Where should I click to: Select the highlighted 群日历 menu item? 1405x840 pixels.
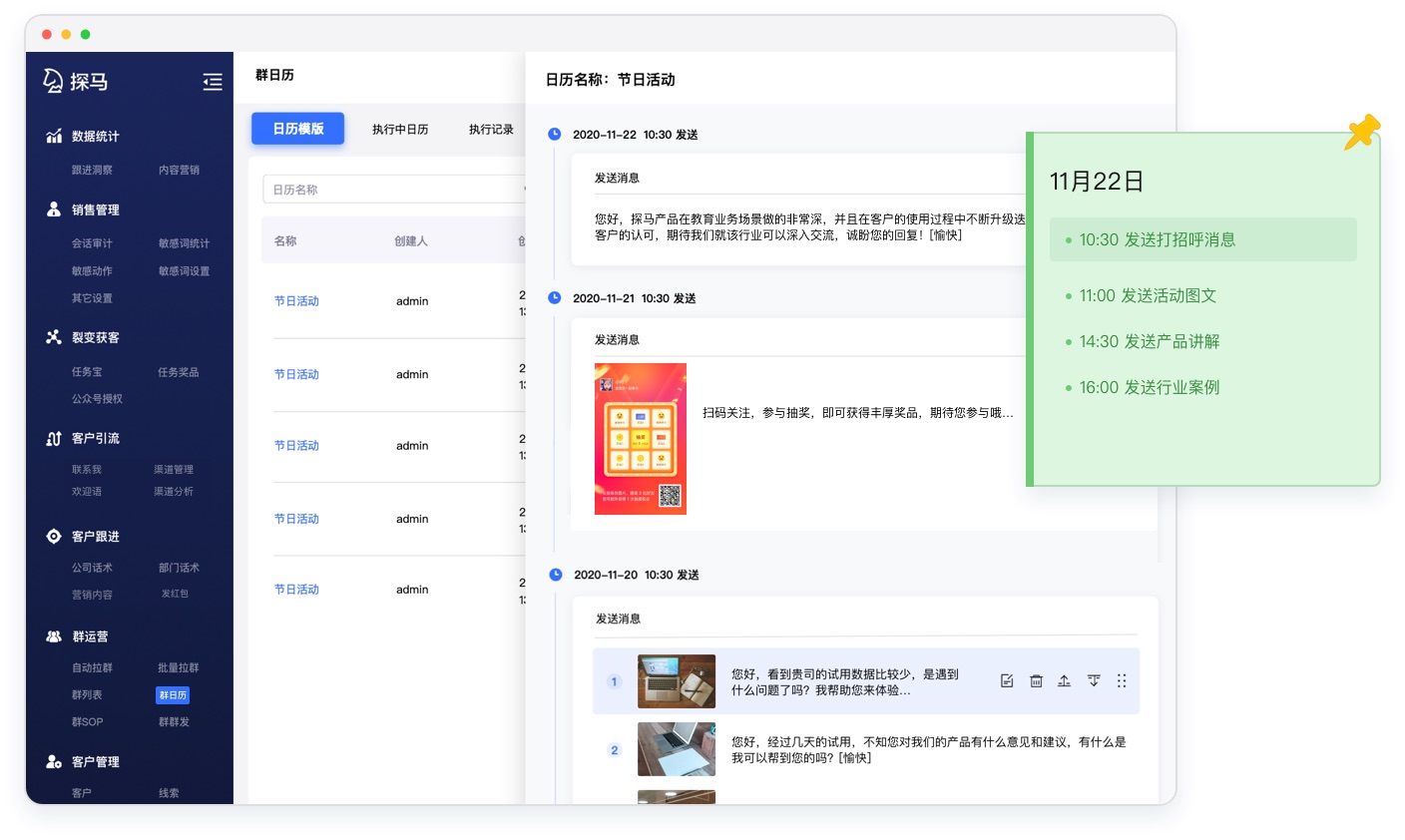tap(173, 695)
